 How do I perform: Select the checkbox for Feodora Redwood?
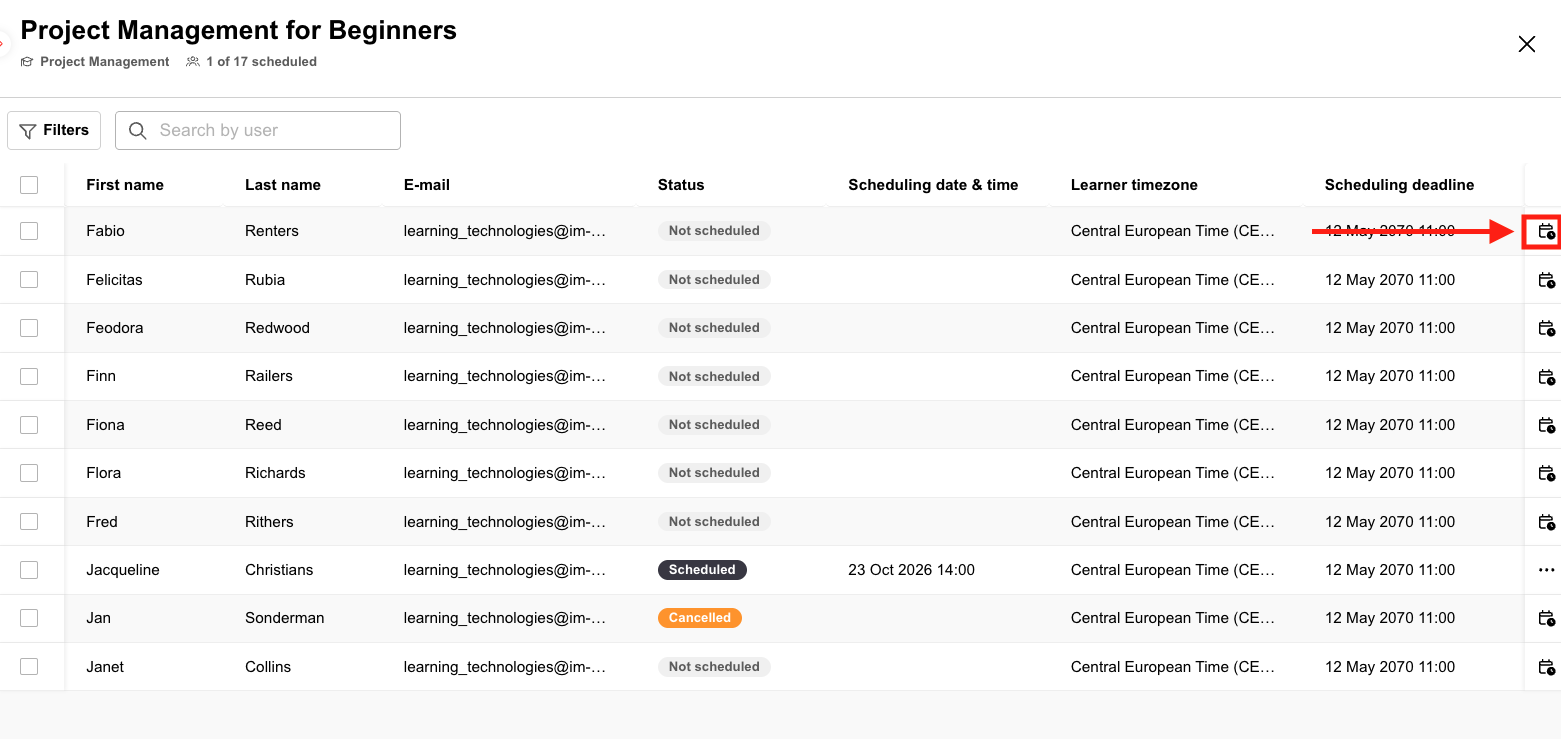(x=29, y=328)
